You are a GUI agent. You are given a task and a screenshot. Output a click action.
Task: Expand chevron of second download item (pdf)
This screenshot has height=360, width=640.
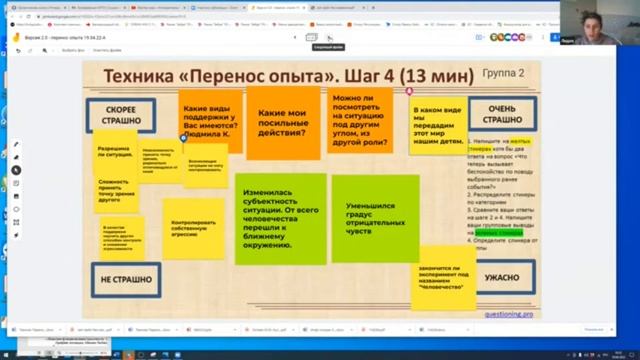(x=118, y=330)
